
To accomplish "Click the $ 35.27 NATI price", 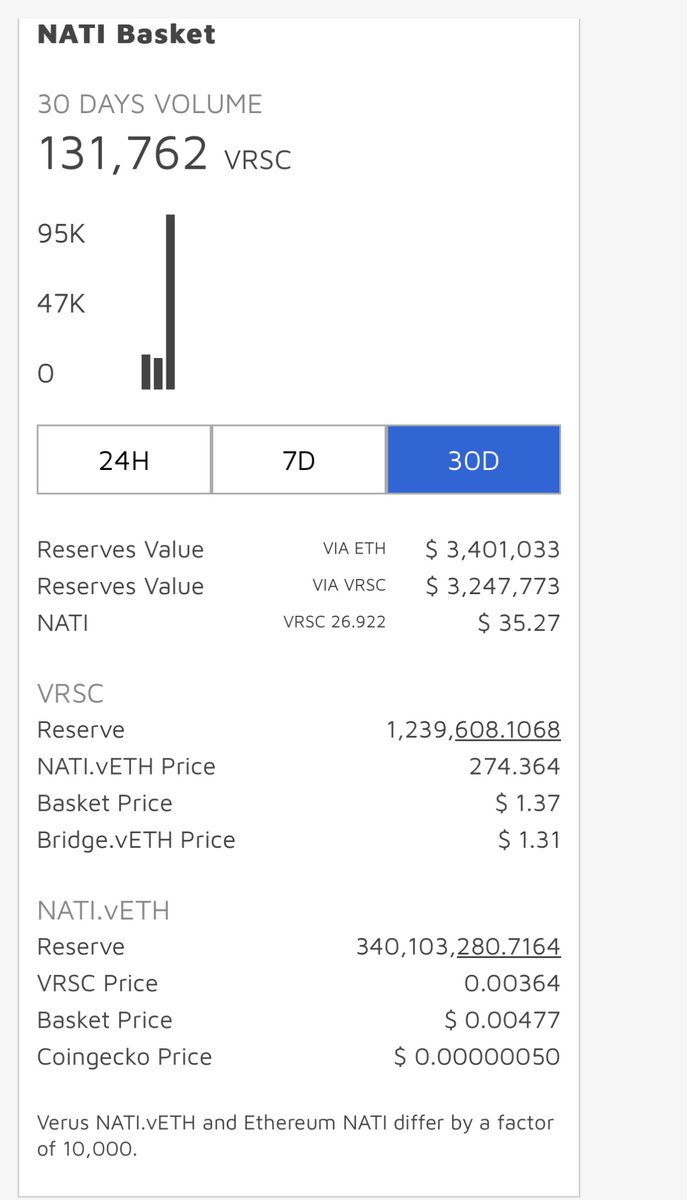I will pos(519,624).
